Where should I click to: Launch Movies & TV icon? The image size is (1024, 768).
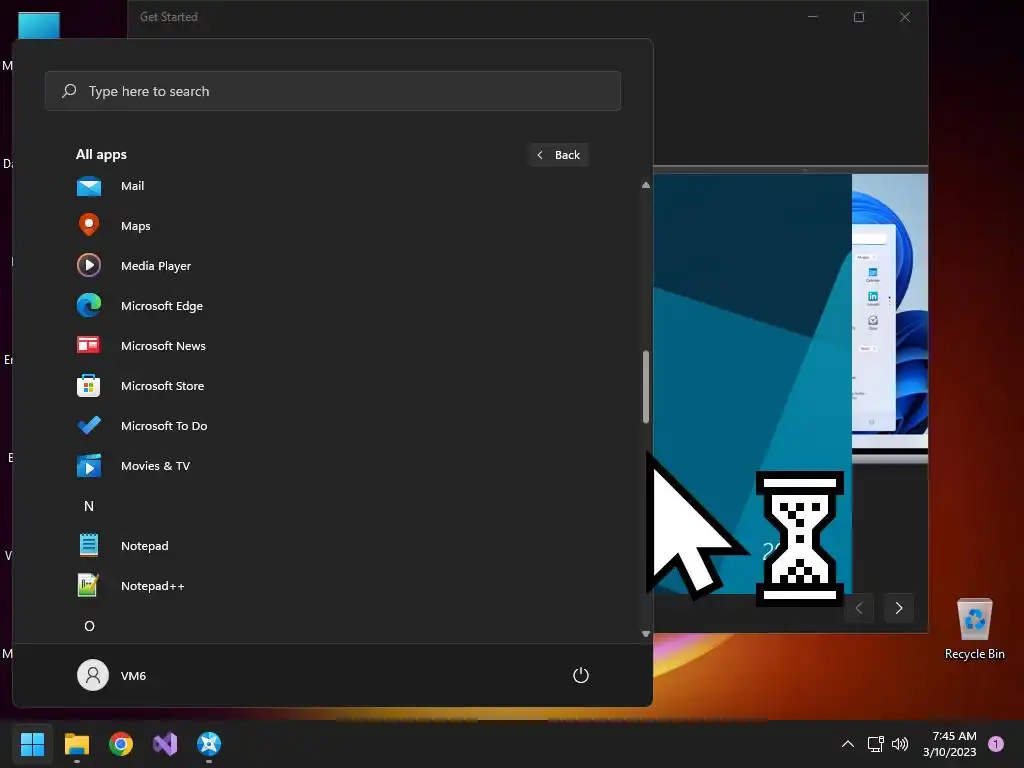point(89,465)
